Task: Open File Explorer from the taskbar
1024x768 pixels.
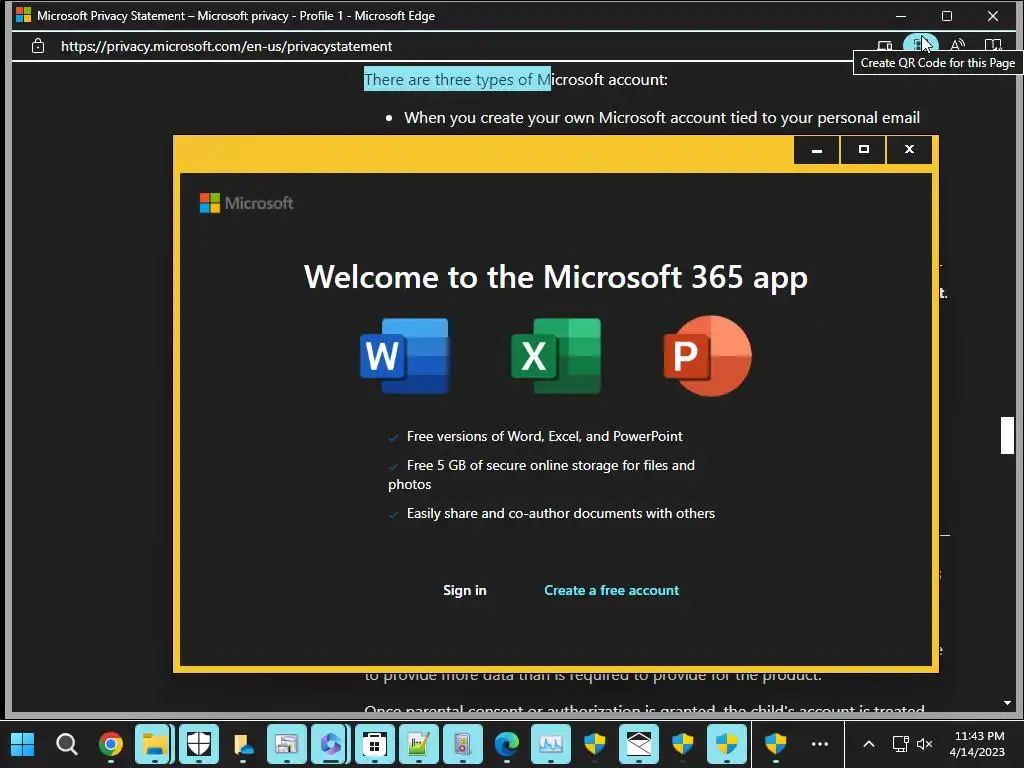Action: point(155,744)
